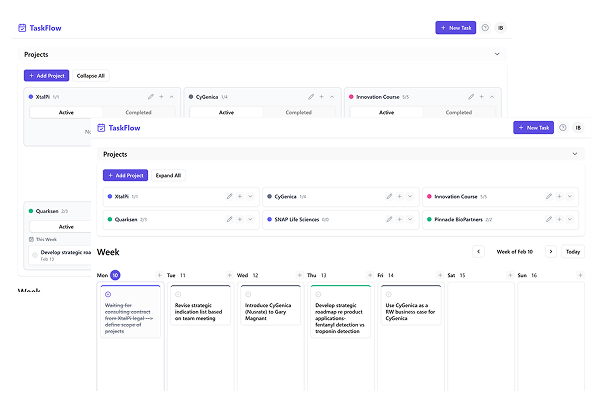The image size is (600, 400).
Task: Click Add Project in back window
Action: [47, 75]
